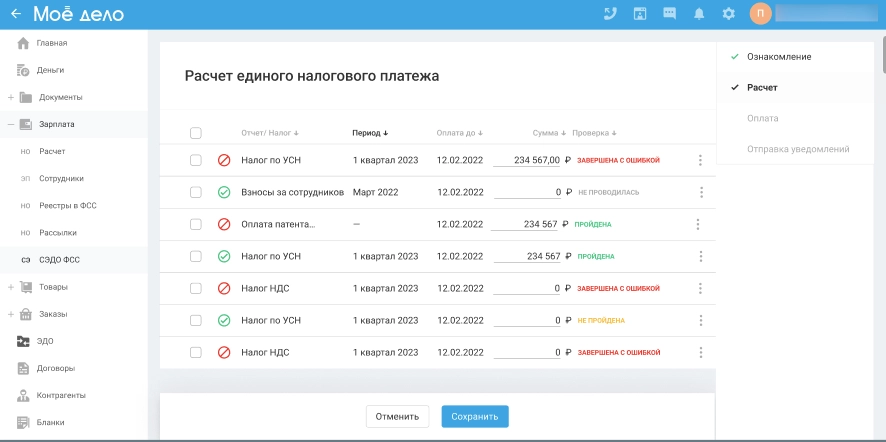The height and width of the screenshot is (442, 886).
Task: Click Отменить button
Action: coord(397,417)
